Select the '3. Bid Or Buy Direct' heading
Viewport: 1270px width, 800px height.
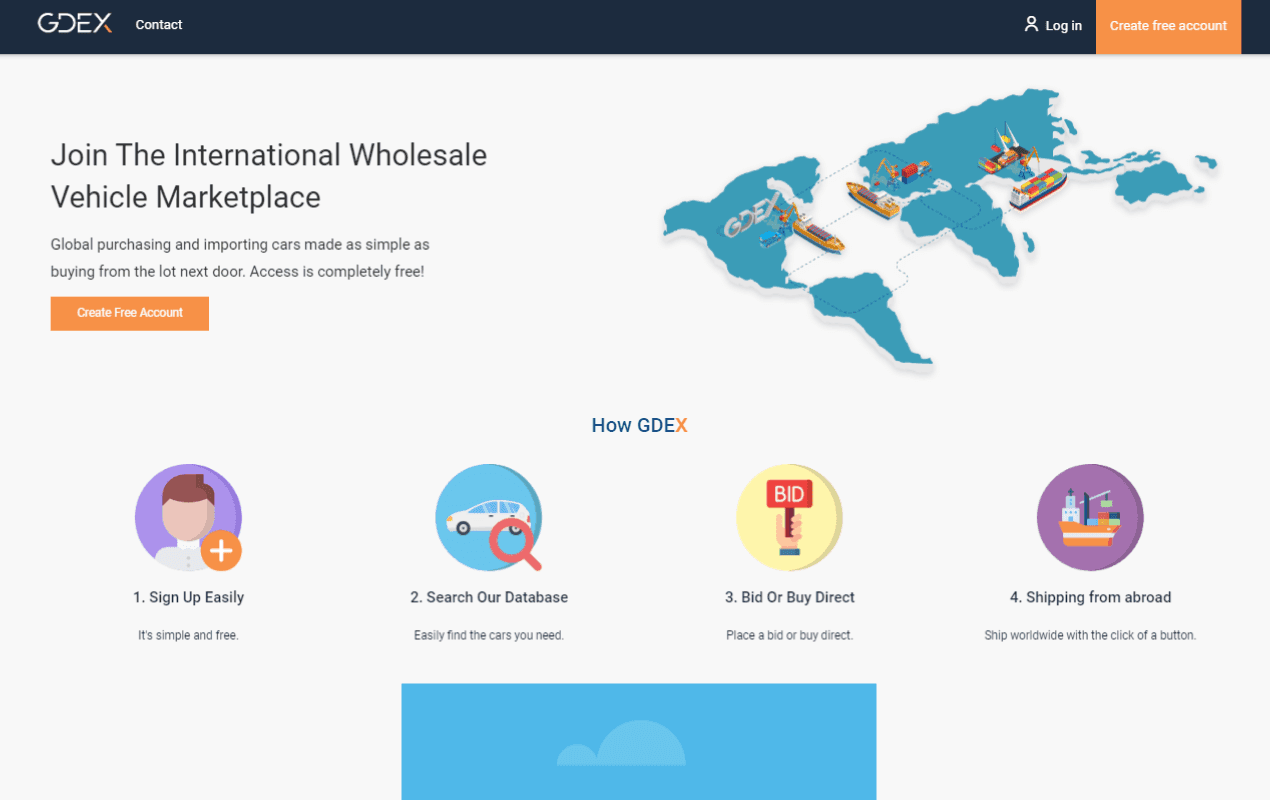[x=790, y=597]
